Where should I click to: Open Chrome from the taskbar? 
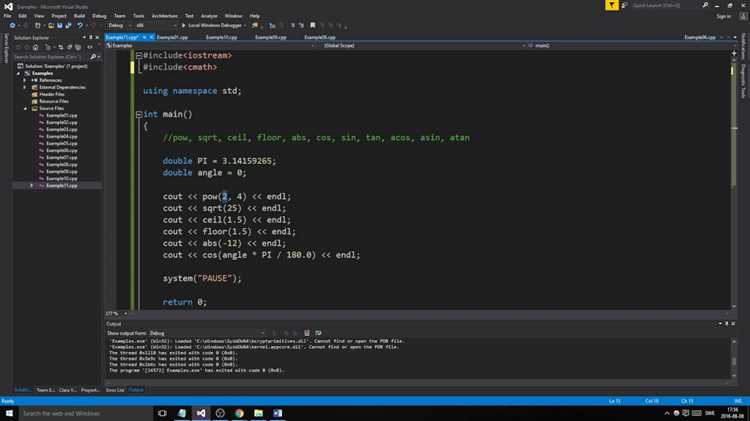(x=239, y=413)
